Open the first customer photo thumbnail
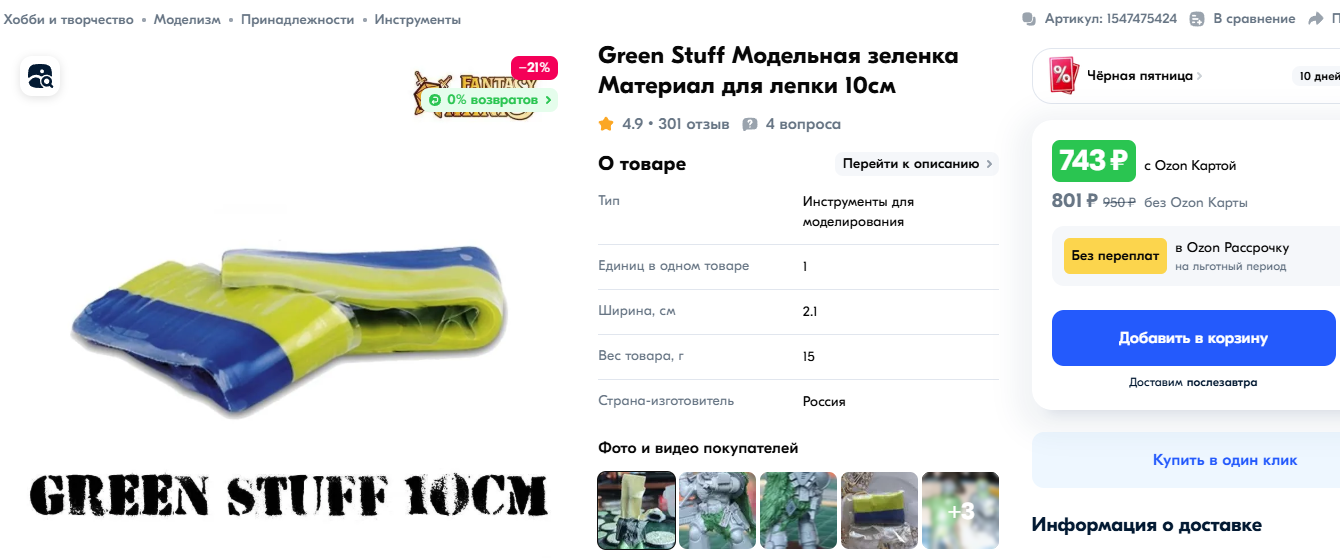Image resolution: width=1340 pixels, height=558 pixels. click(636, 511)
